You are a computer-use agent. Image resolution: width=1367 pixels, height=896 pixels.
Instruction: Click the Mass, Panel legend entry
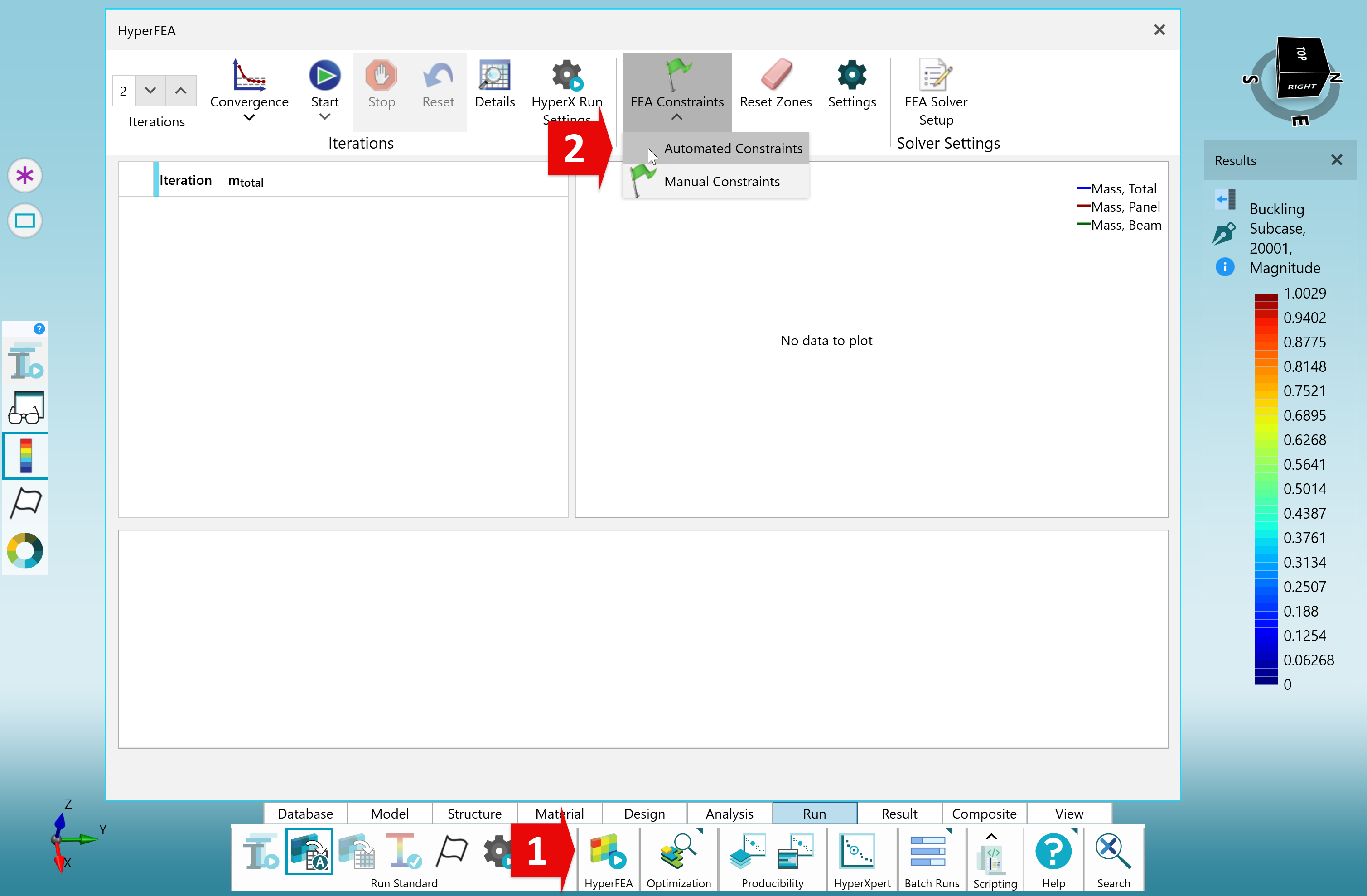coord(1119,207)
